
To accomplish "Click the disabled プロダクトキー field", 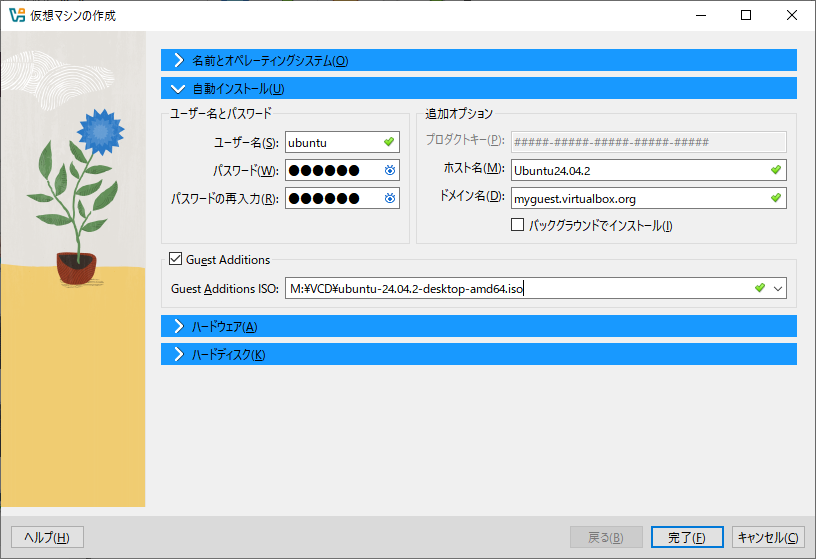I will click(x=648, y=142).
